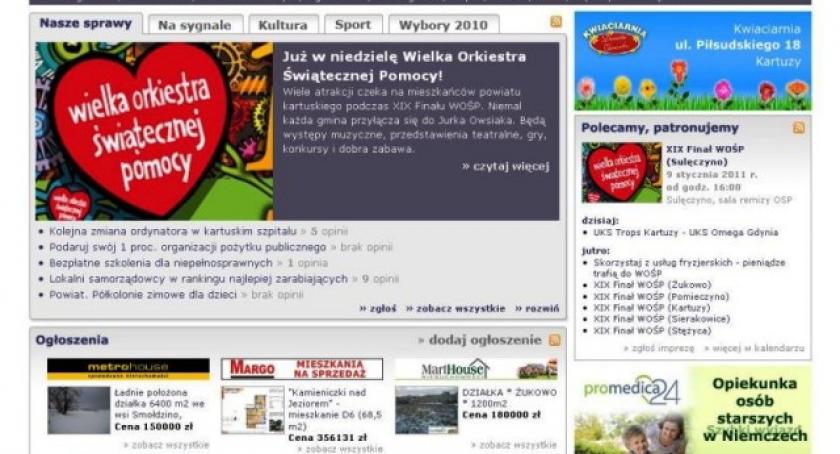Open the small WOŚP thumbnail in Polecamy
Viewport: 840px width, 454px height.
621,173
